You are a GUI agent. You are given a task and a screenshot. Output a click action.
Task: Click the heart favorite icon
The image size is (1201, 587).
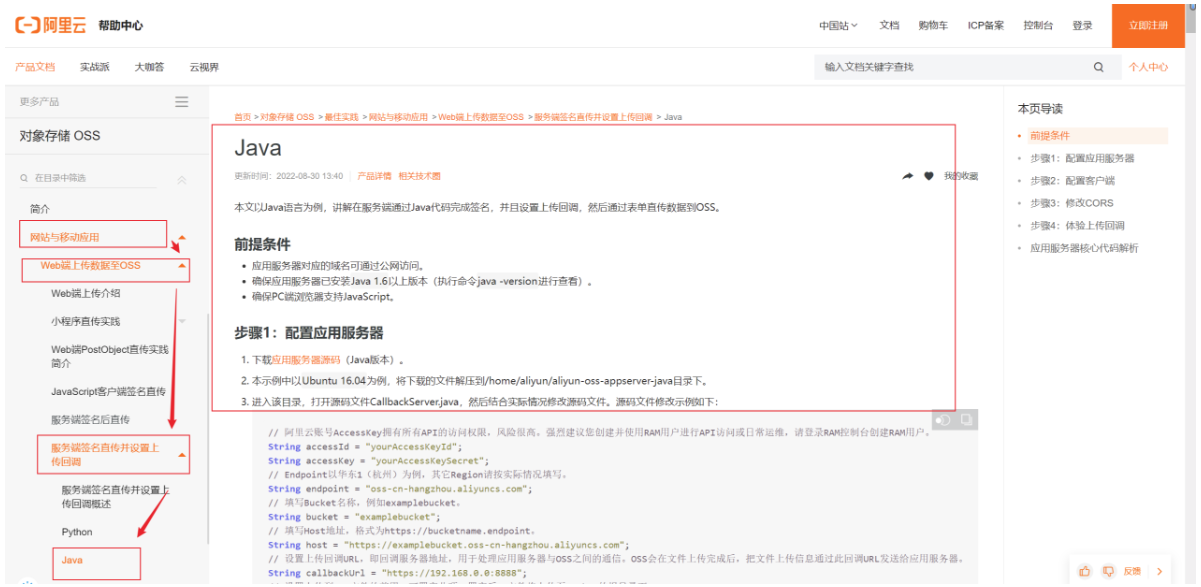coord(928,176)
